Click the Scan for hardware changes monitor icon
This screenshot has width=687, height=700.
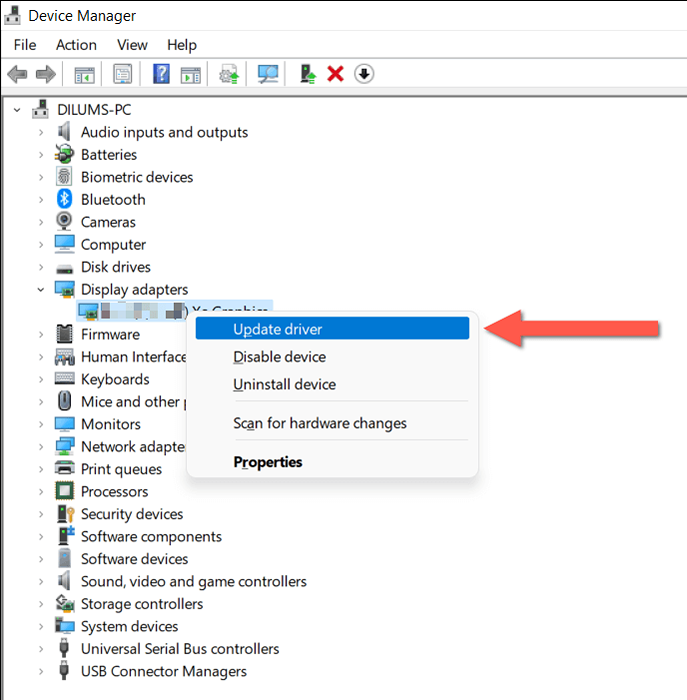(268, 74)
